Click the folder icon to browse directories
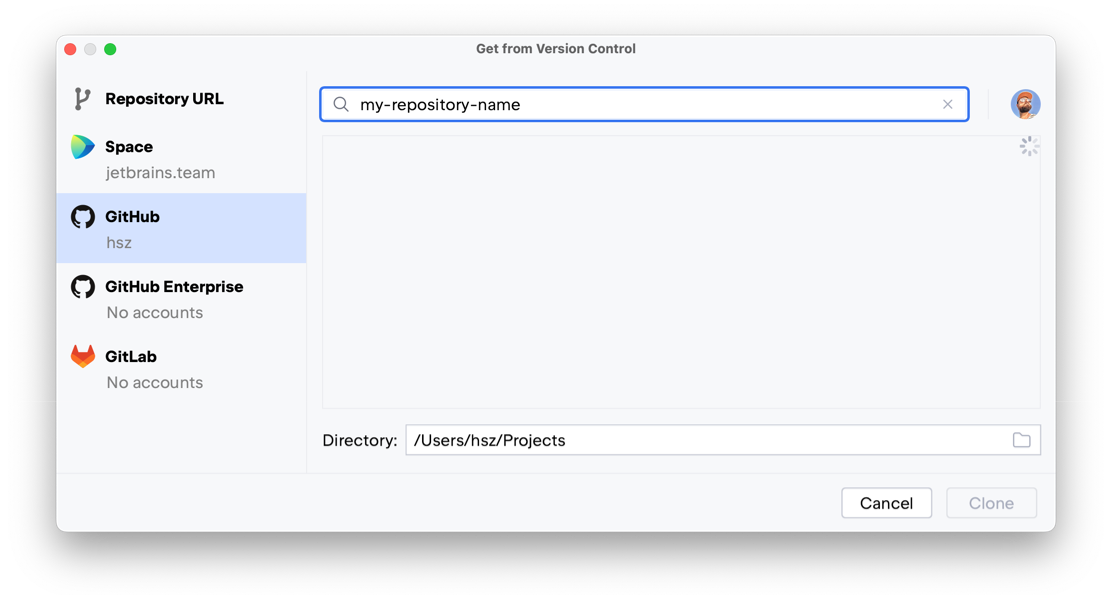 [x=1021, y=439]
